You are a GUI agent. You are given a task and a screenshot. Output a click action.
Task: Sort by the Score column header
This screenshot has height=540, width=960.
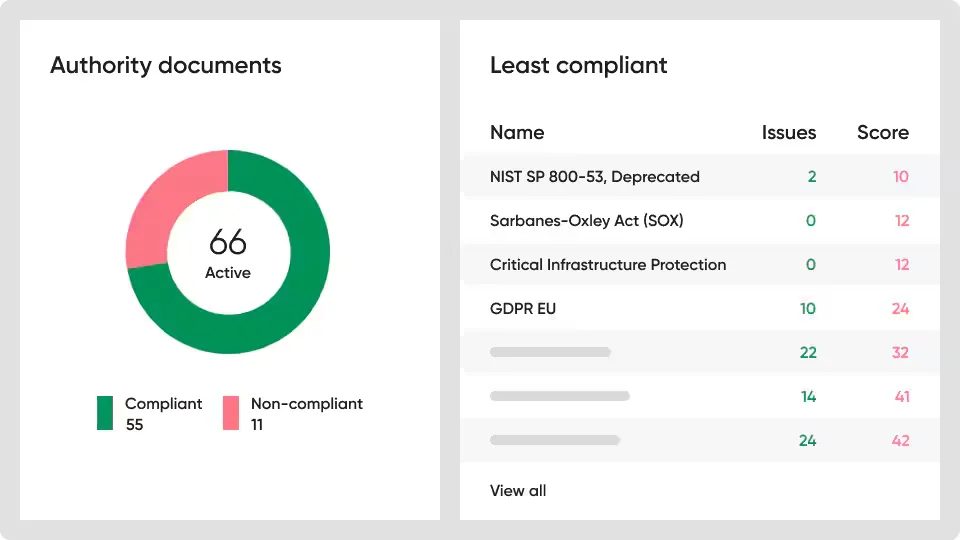(x=883, y=132)
